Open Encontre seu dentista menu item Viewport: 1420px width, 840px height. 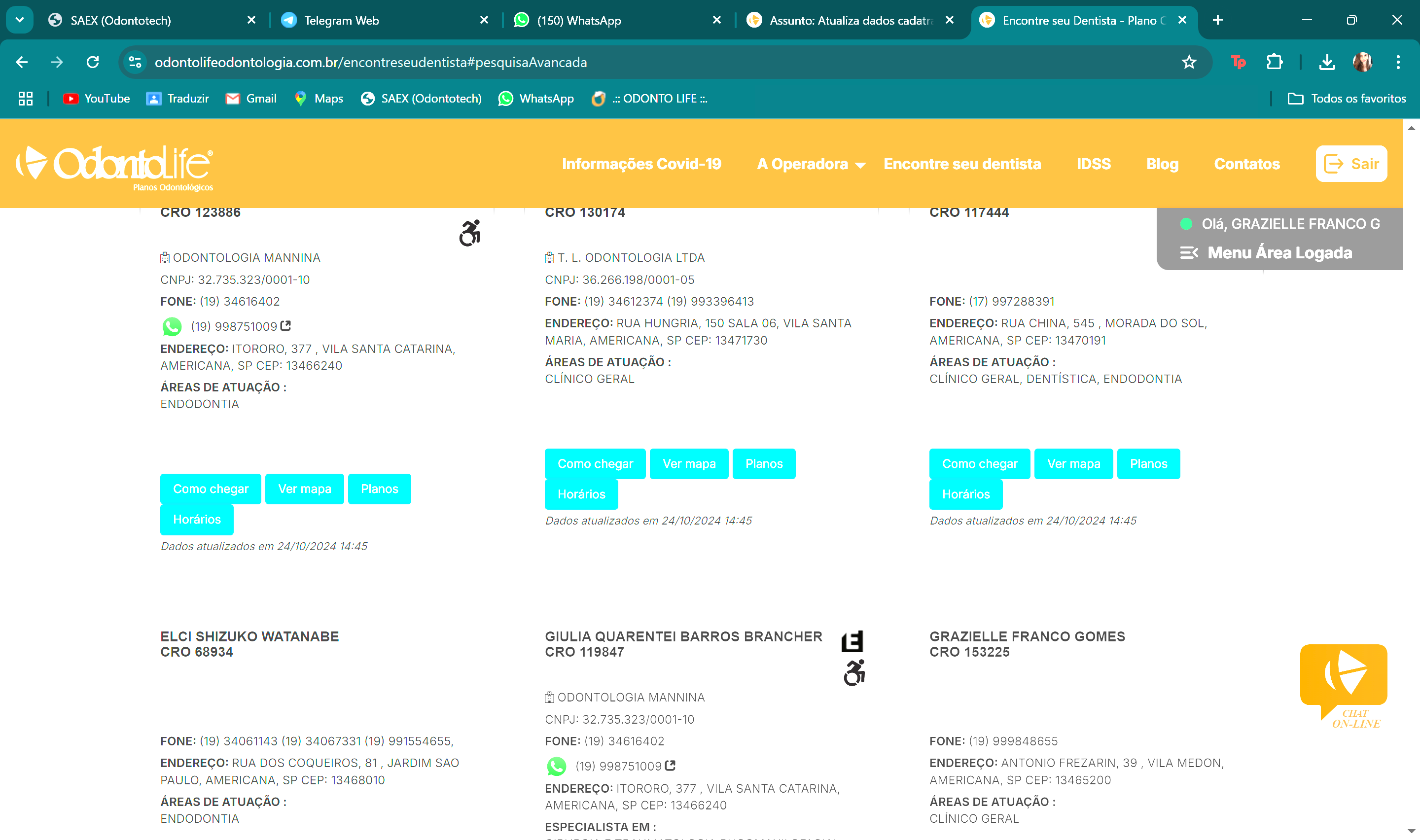click(961, 164)
